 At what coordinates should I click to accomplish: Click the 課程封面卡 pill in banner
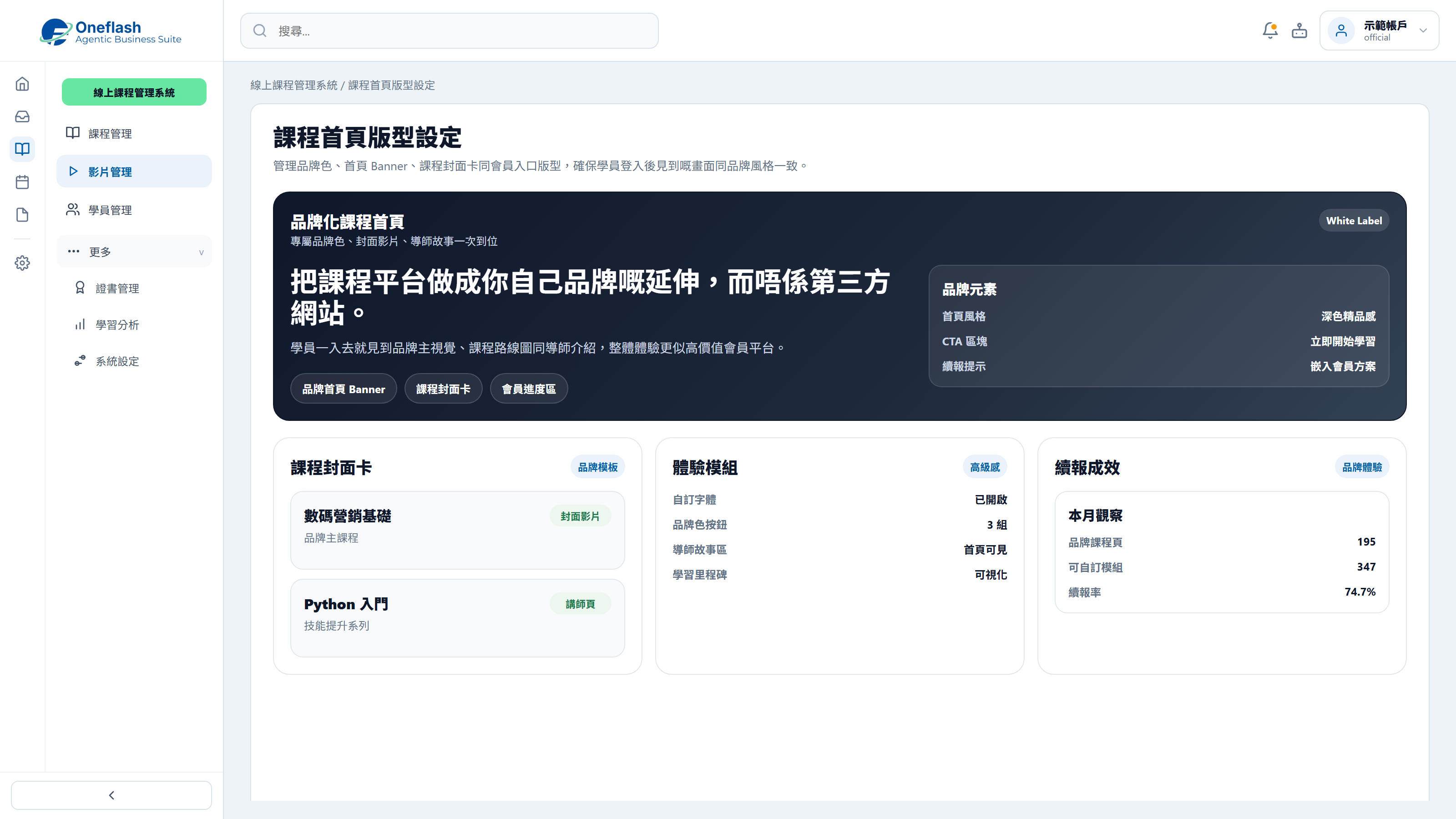point(443,389)
